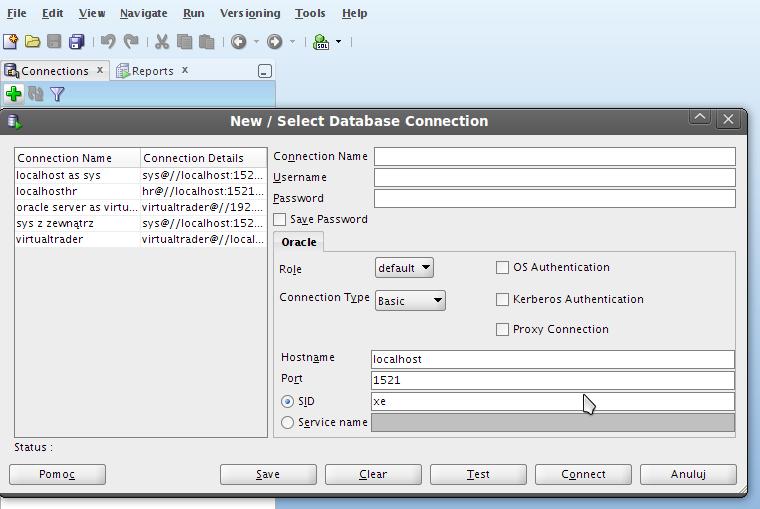Expand the Forward button history dropdown
The height and width of the screenshot is (509, 760).
coord(292,42)
